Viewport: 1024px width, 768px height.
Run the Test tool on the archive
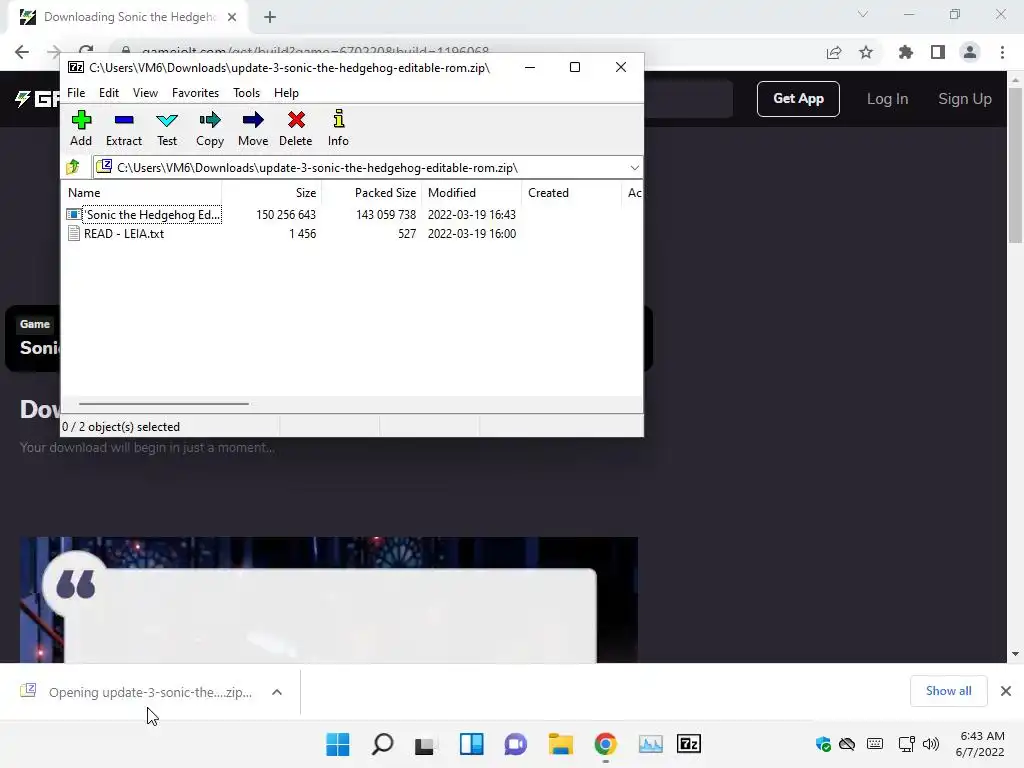[167, 128]
